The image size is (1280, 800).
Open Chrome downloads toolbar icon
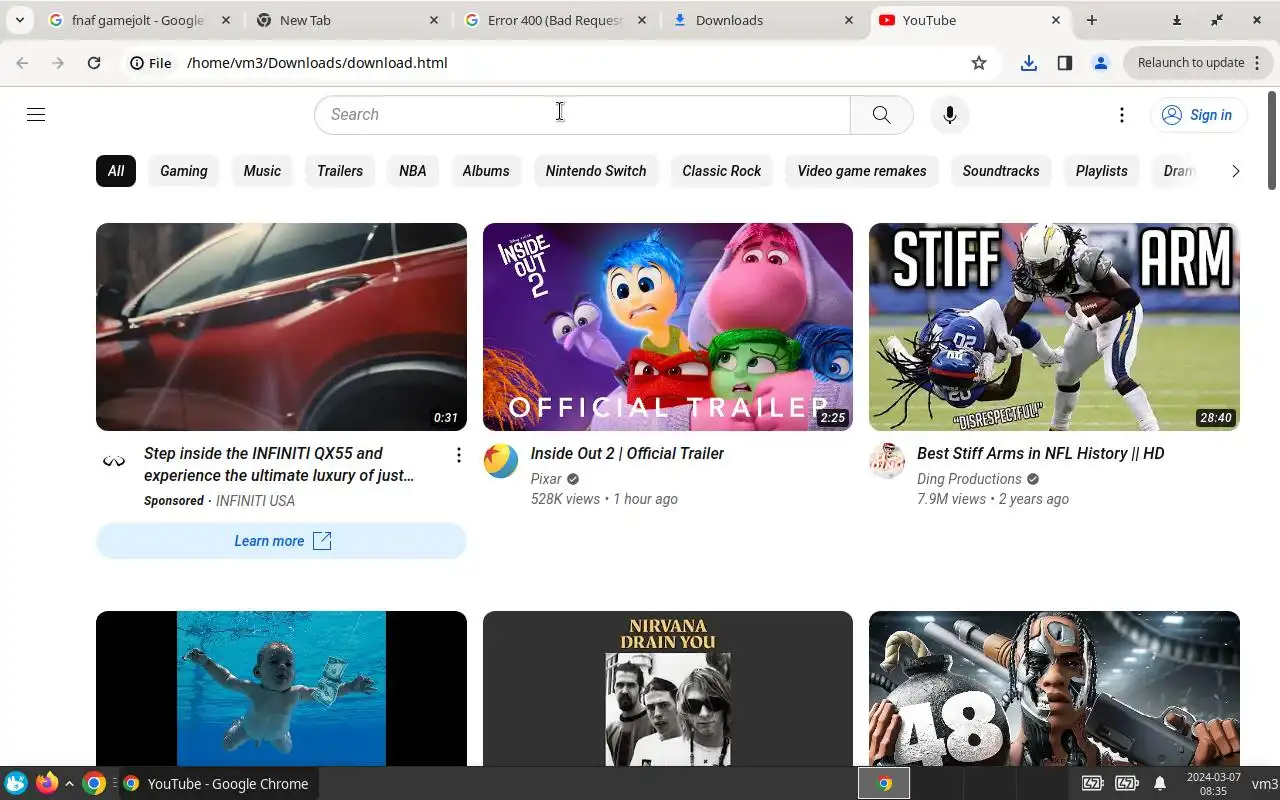[1028, 63]
